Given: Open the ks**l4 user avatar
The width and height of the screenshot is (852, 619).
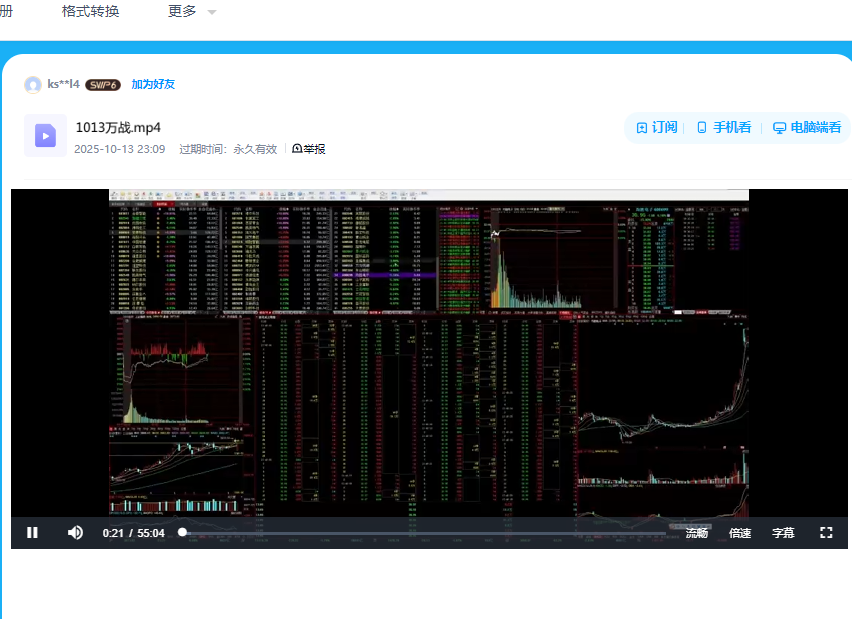Looking at the screenshot, I should 33,85.
